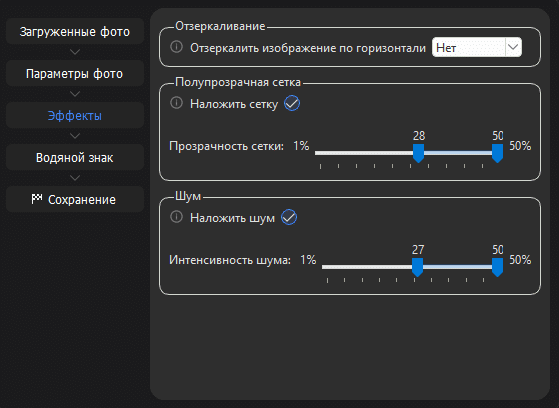Click info icon beside horizontal mirror option
The width and height of the screenshot is (559, 408).
click(176, 47)
